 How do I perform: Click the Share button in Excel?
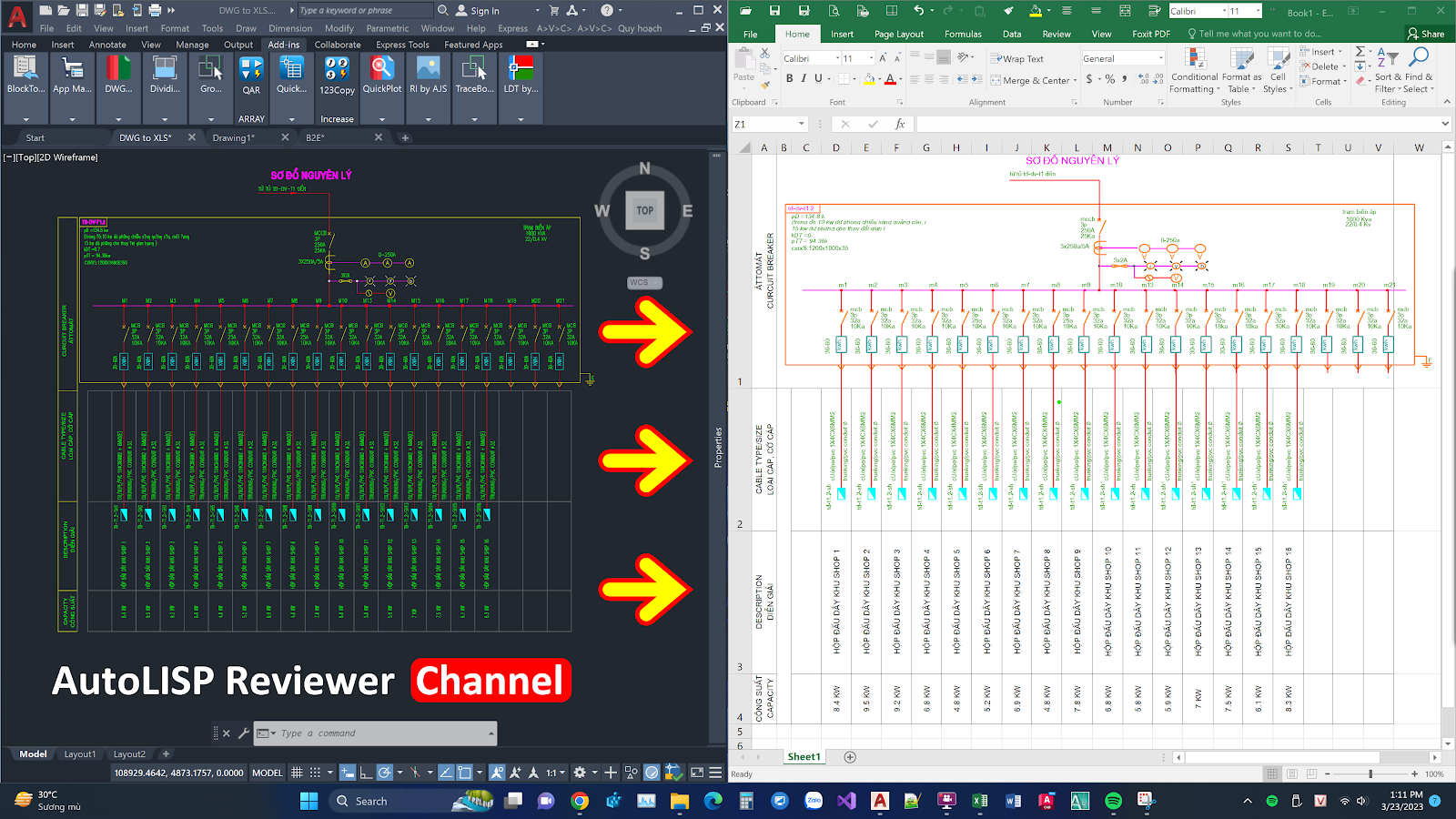coord(1426,34)
